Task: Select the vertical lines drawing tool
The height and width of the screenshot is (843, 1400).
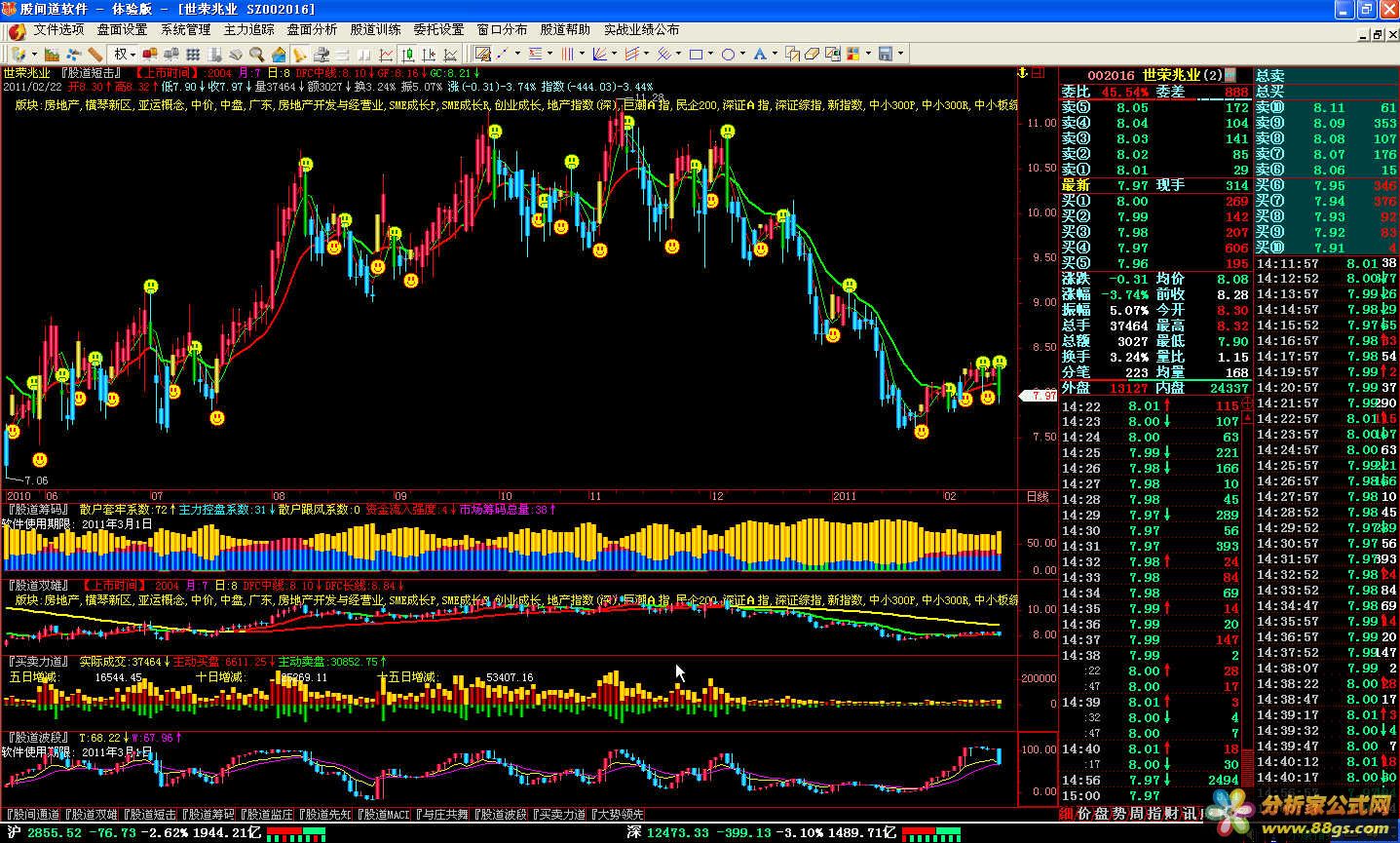Action: [568, 55]
